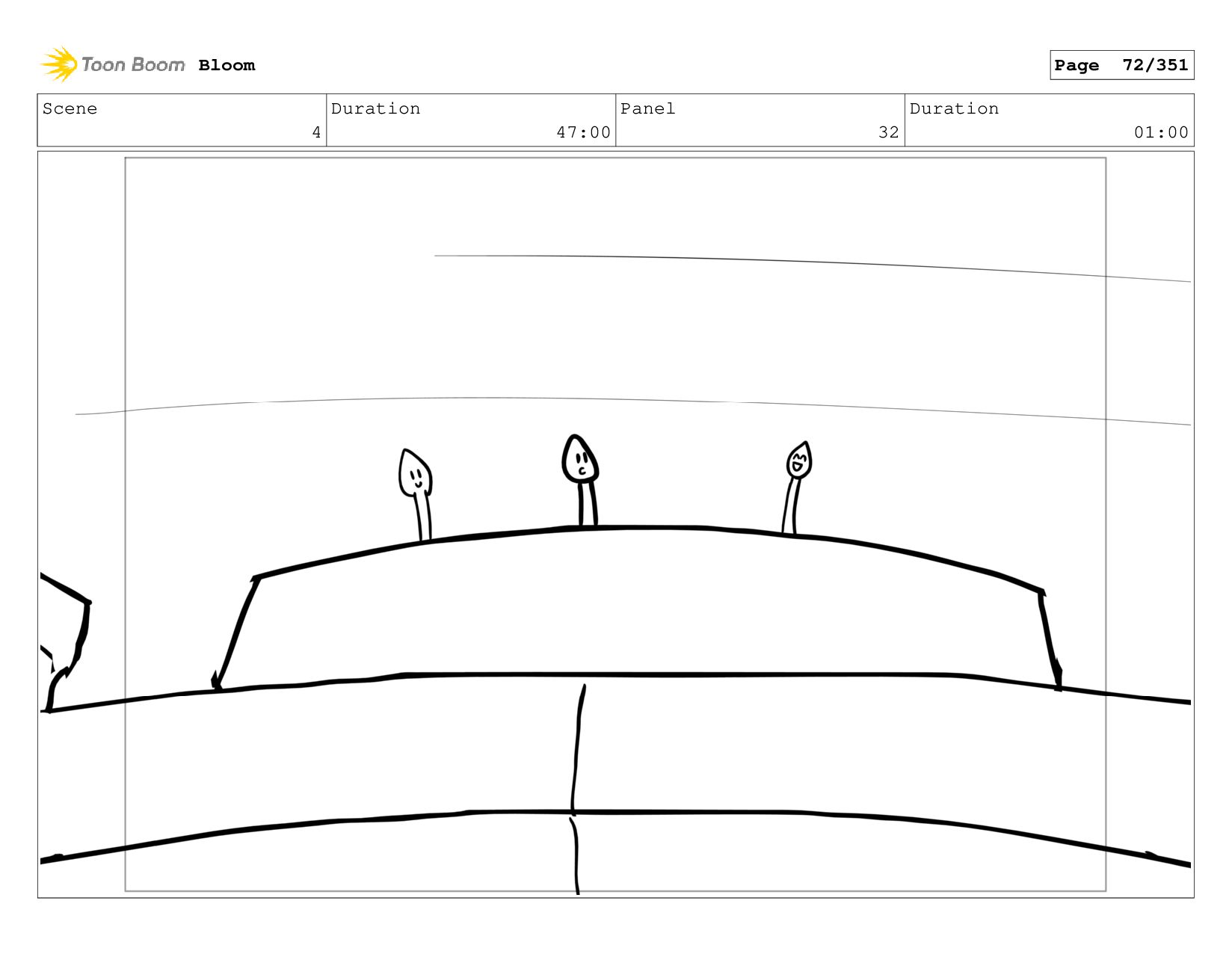Click the scene number 4

316,132
